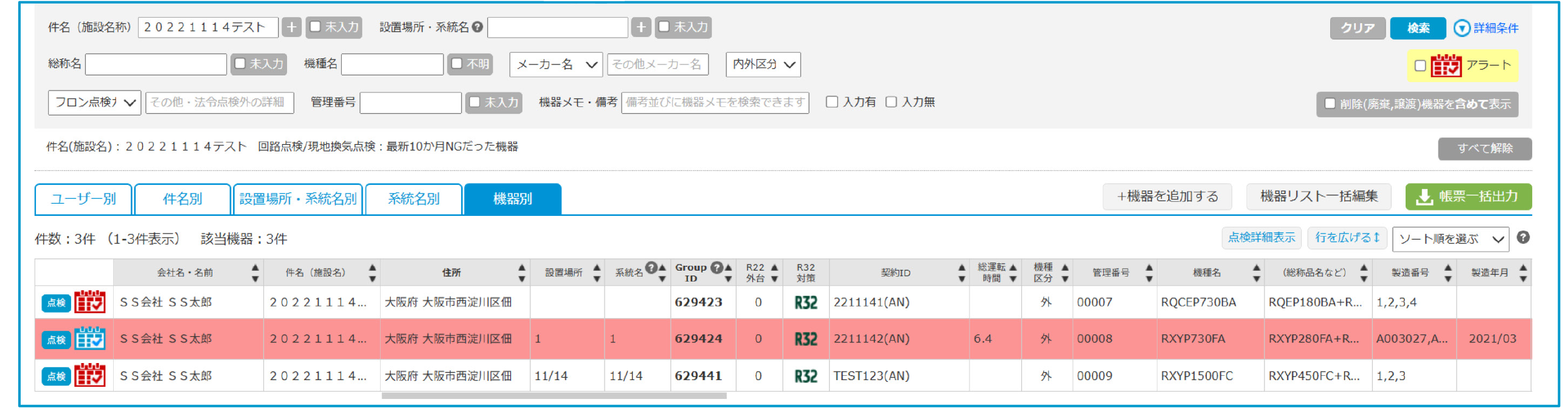The height and width of the screenshot is (419, 1568).
Task: Switch to the ユーザー別 tab
Action: point(83,199)
